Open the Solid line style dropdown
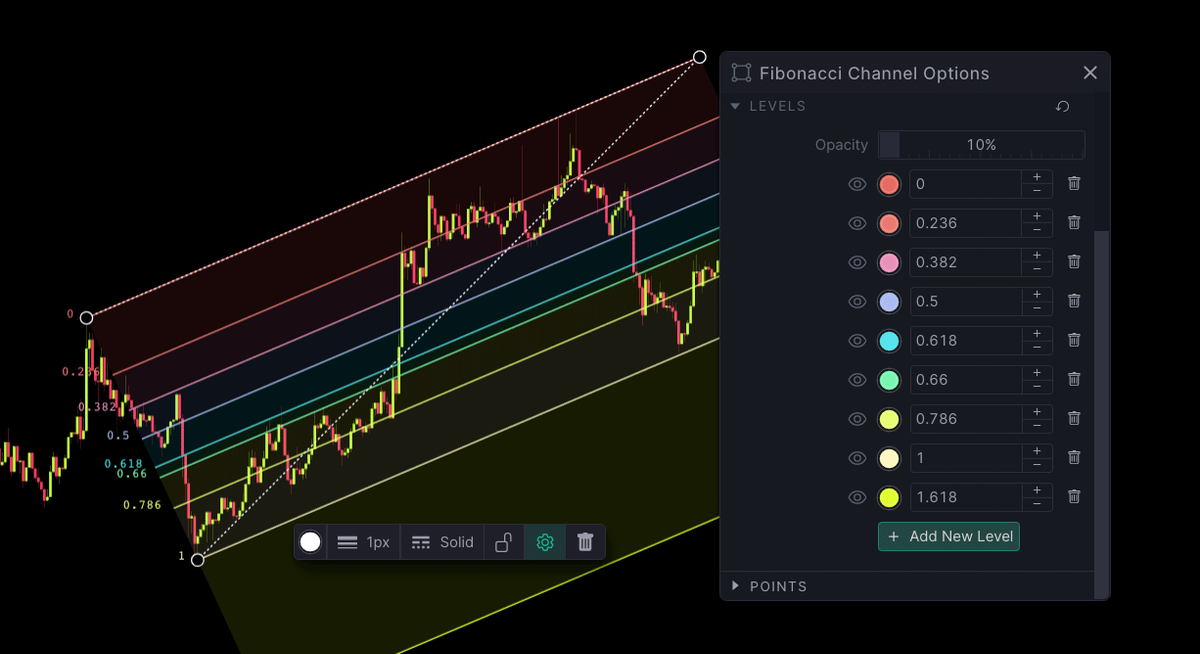 coord(443,542)
